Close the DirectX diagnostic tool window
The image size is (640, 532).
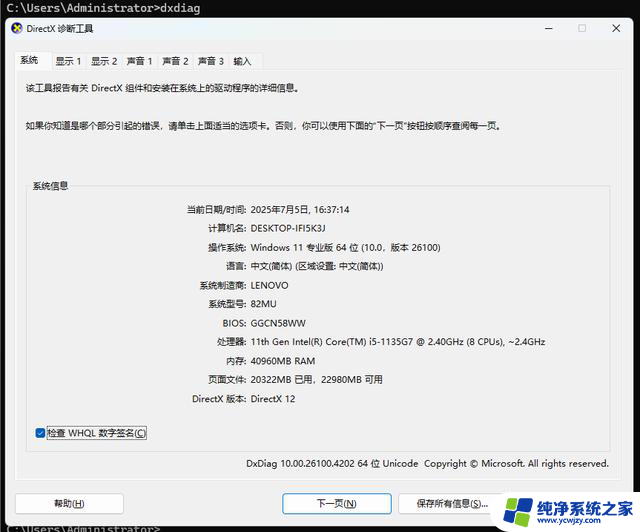(616, 29)
